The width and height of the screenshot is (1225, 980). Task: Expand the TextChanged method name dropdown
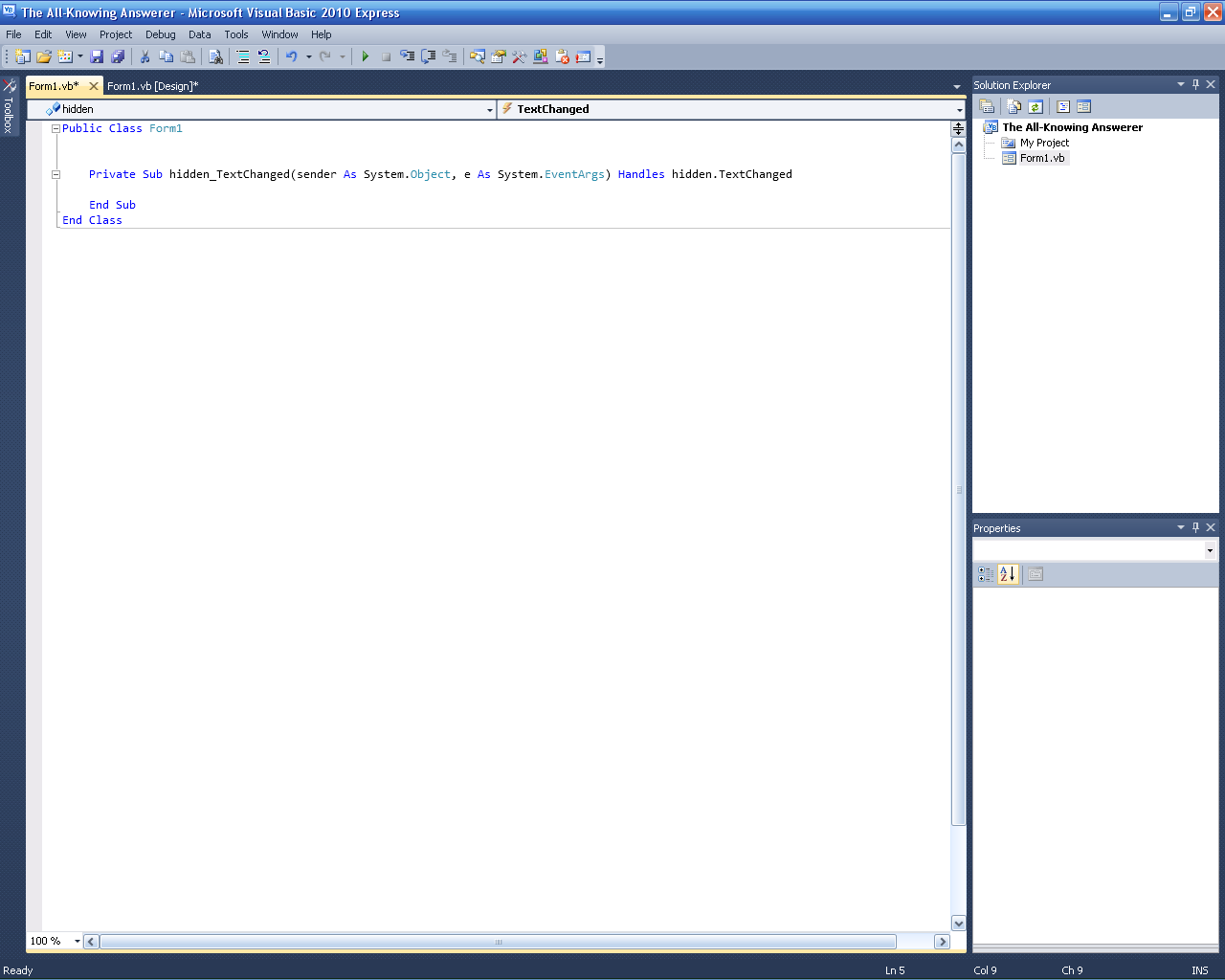point(959,110)
